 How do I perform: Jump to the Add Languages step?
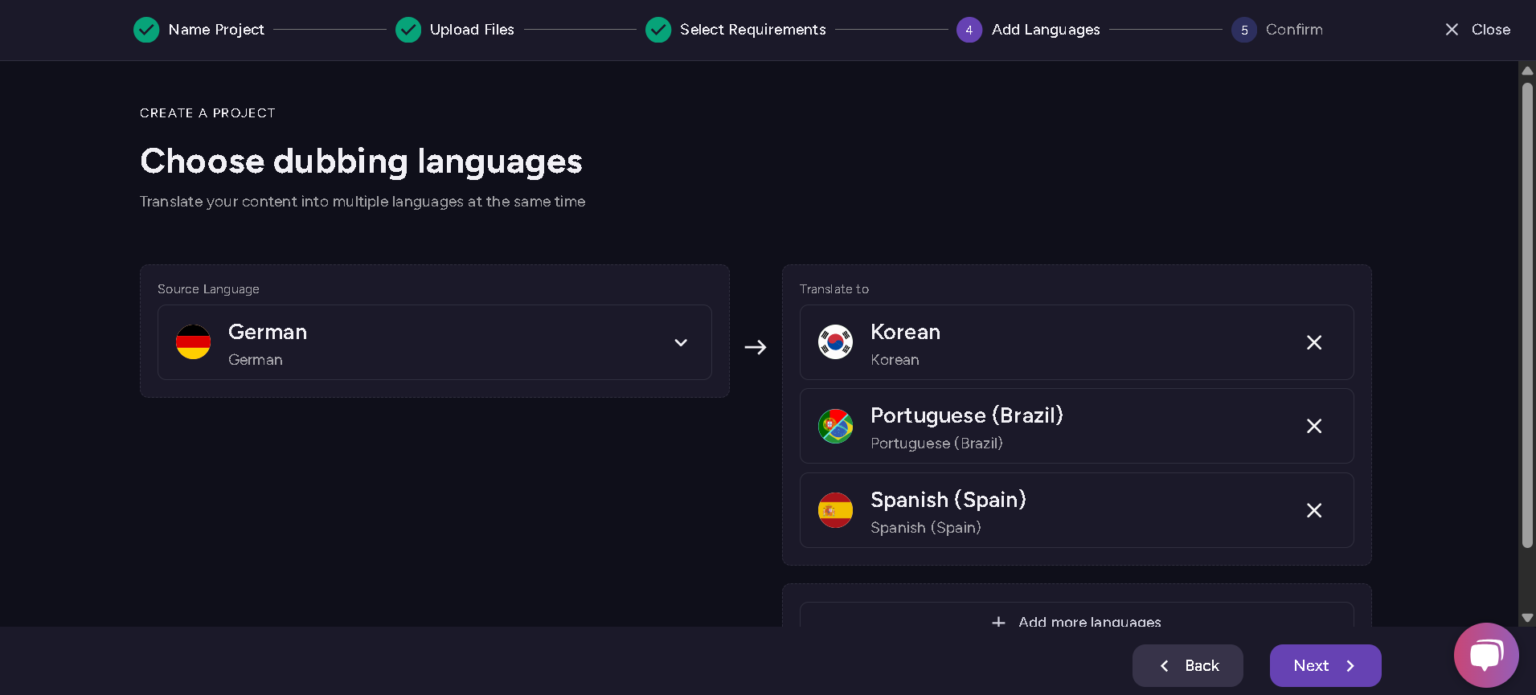click(x=969, y=30)
